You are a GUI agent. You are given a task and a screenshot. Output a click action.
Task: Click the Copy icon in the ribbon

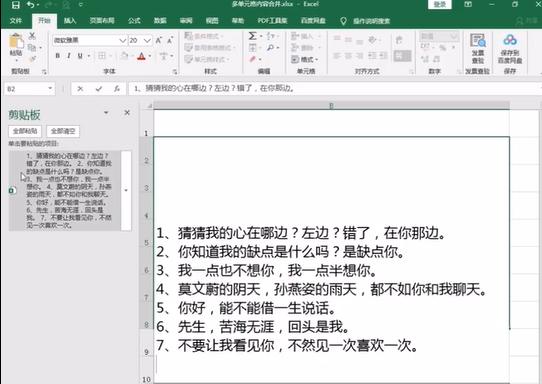point(32,47)
